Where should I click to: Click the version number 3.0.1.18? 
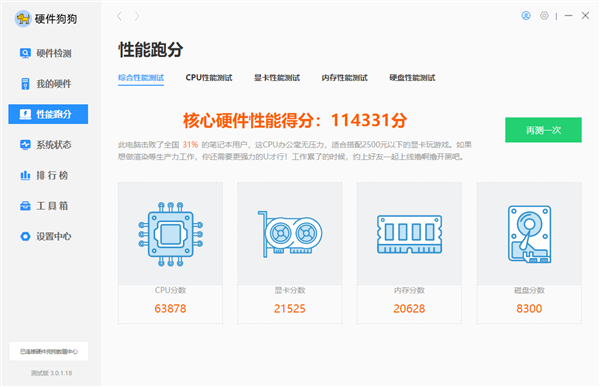coord(61,373)
